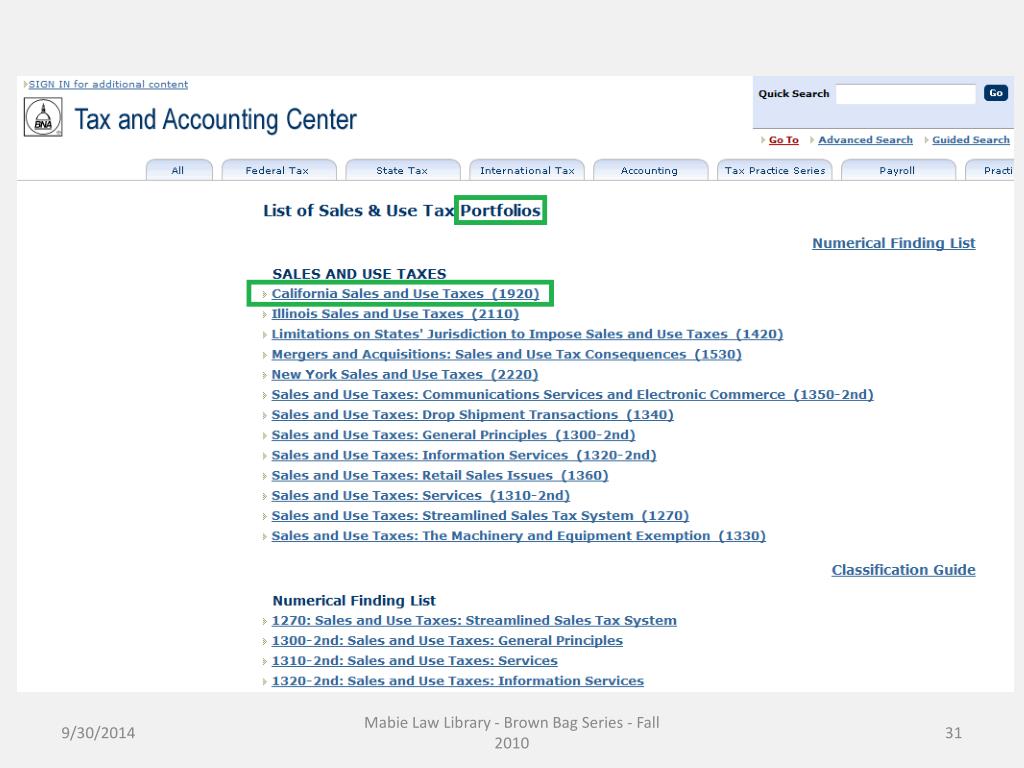Open 1300-2nd: General Principles link

click(x=447, y=641)
